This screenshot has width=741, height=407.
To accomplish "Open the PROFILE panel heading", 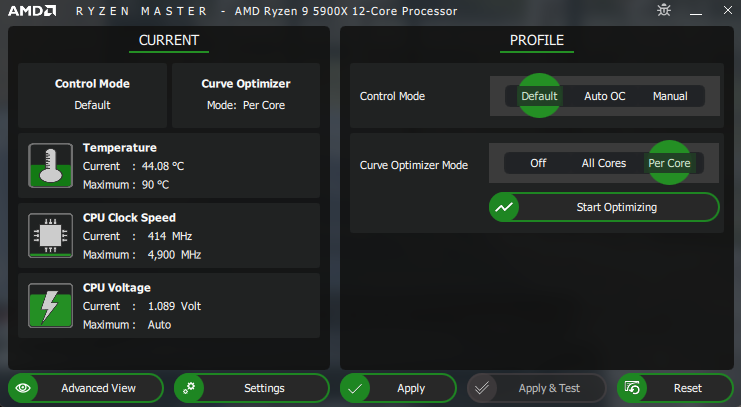I will pos(537,41).
